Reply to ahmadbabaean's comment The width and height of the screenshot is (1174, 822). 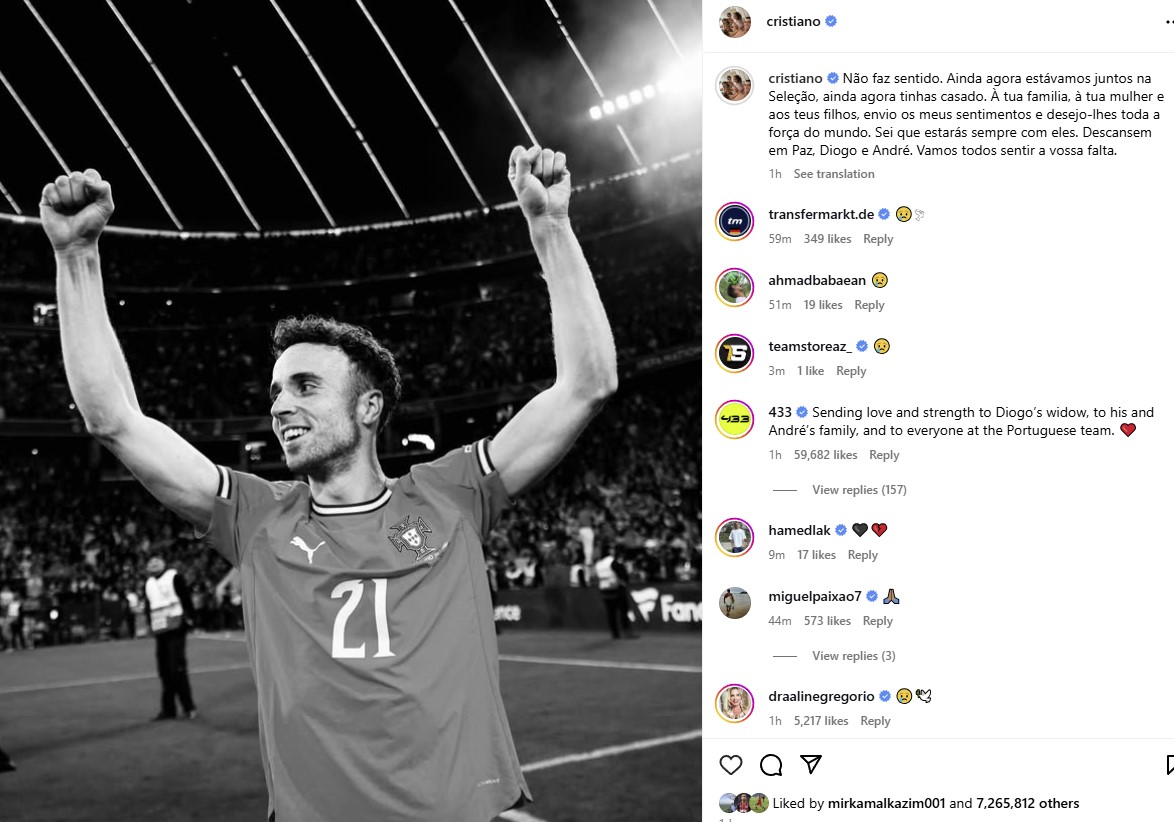[869, 305]
